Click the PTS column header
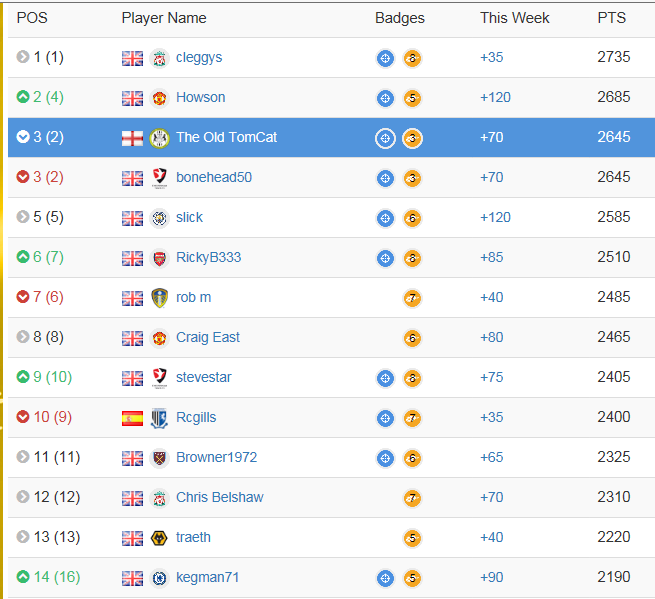655x599 pixels. (612, 18)
